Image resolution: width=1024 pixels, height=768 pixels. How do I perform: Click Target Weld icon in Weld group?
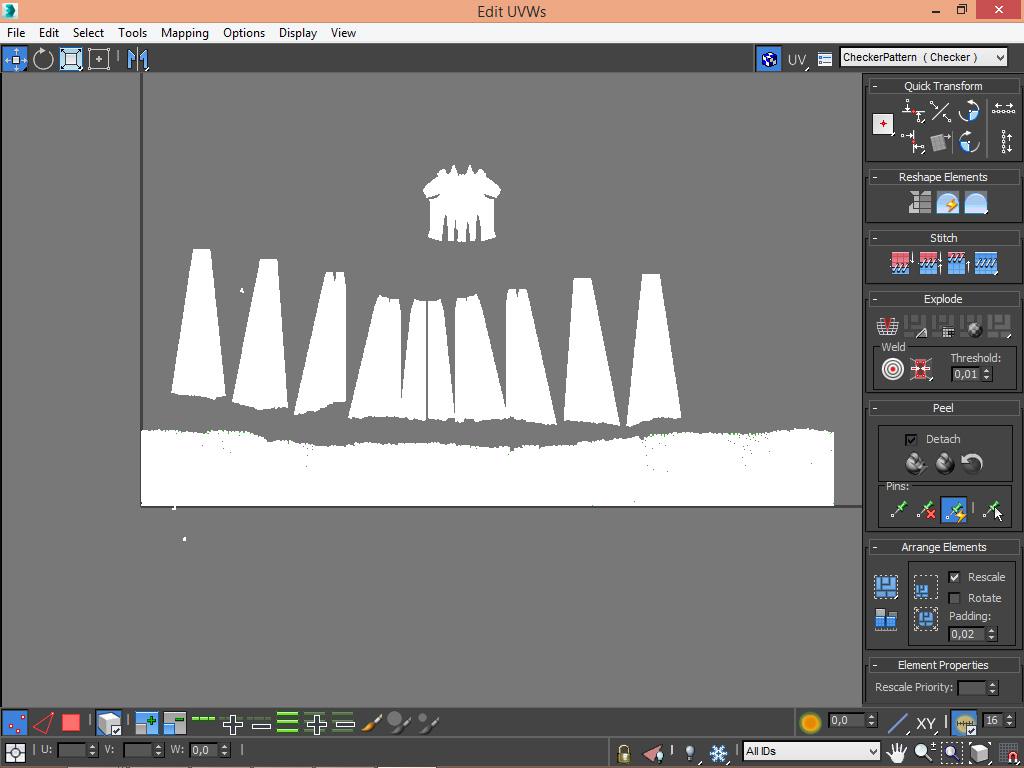click(x=892, y=370)
